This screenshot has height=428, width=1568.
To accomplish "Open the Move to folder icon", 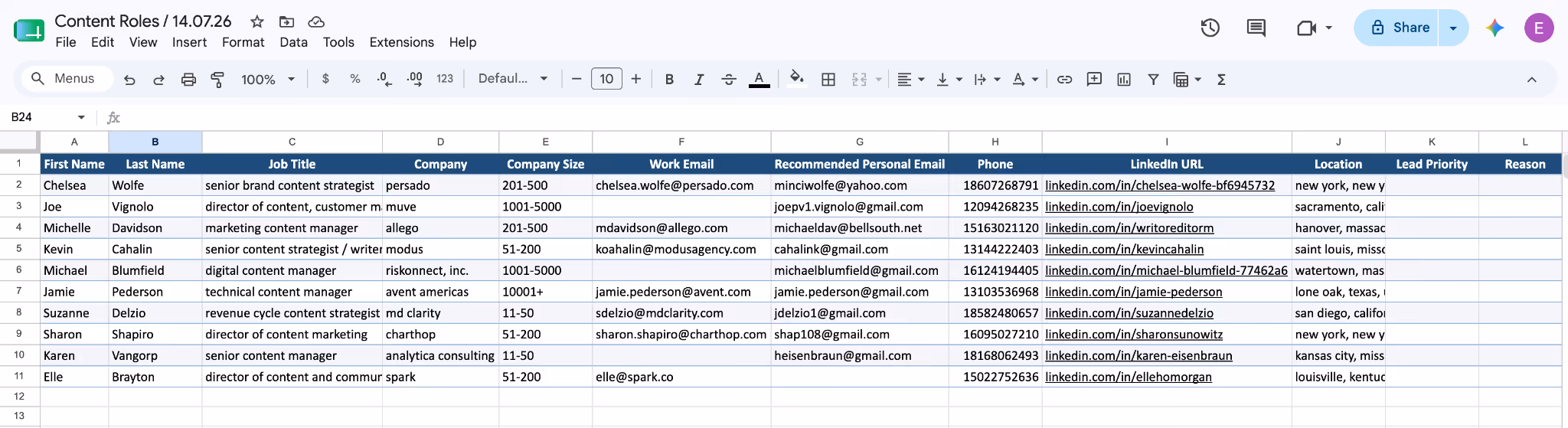I will click(286, 21).
